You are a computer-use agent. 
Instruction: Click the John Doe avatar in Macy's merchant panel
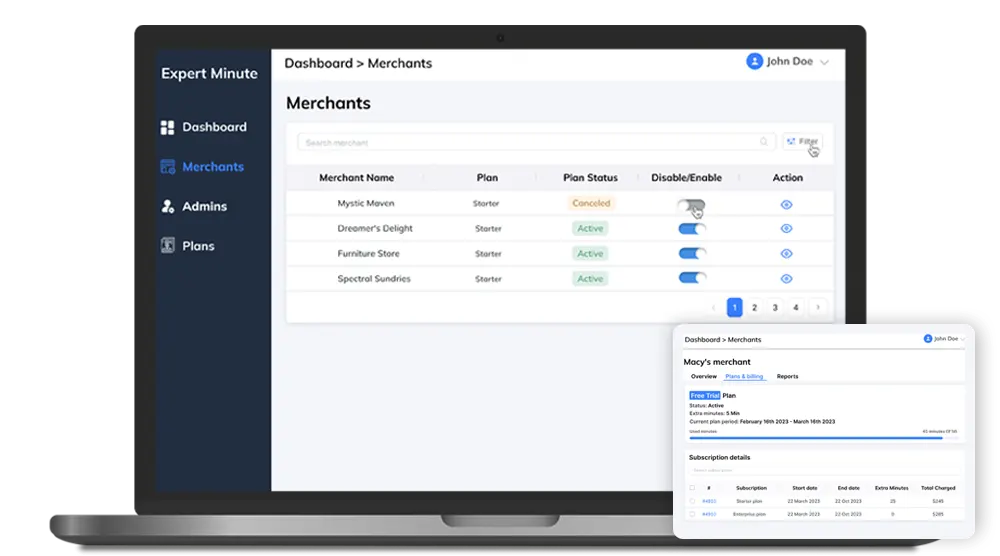click(x=928, y=339)
